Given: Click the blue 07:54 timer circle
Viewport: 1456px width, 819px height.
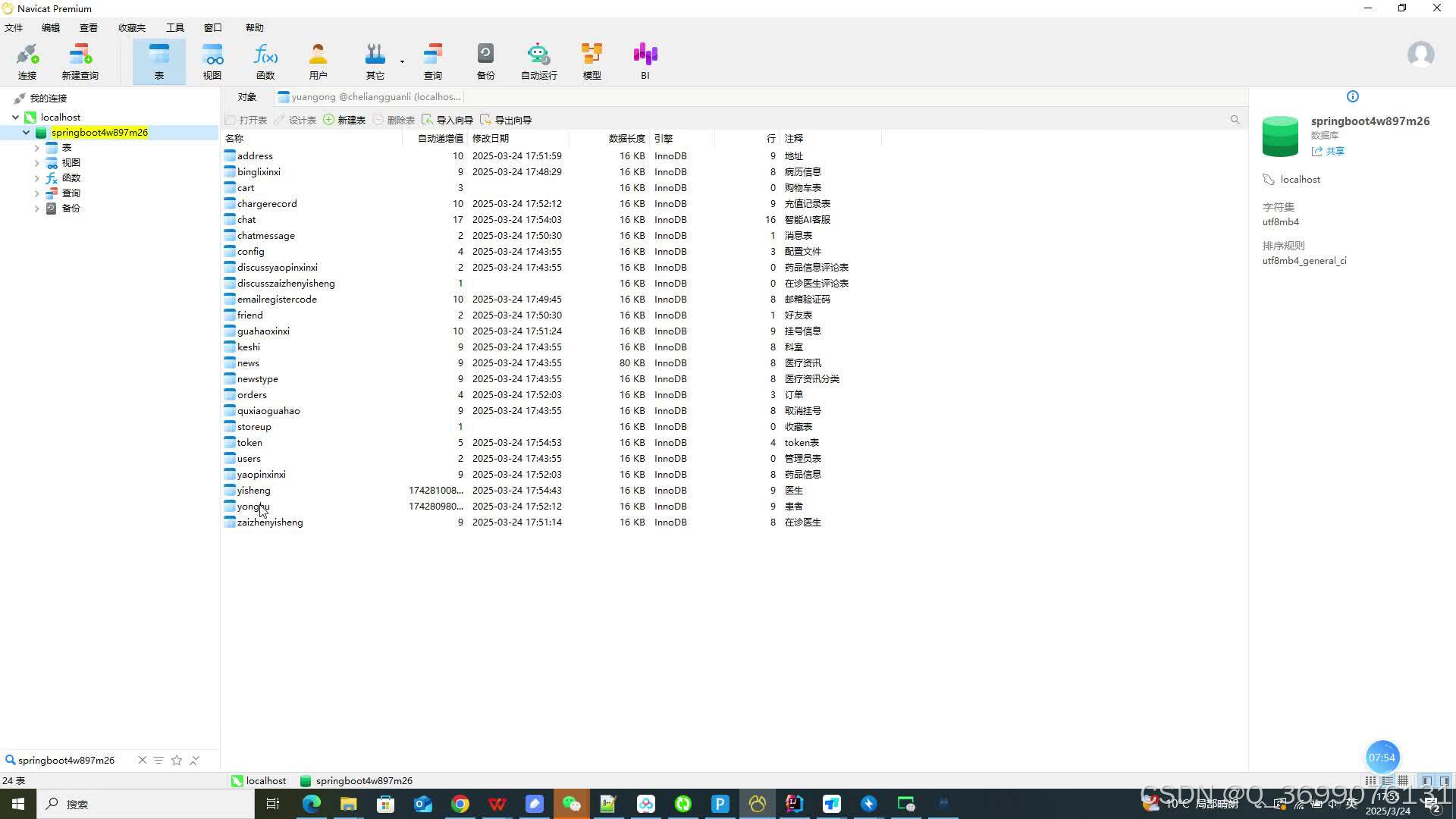Looking at the screenshot, I should [1382, 757].
